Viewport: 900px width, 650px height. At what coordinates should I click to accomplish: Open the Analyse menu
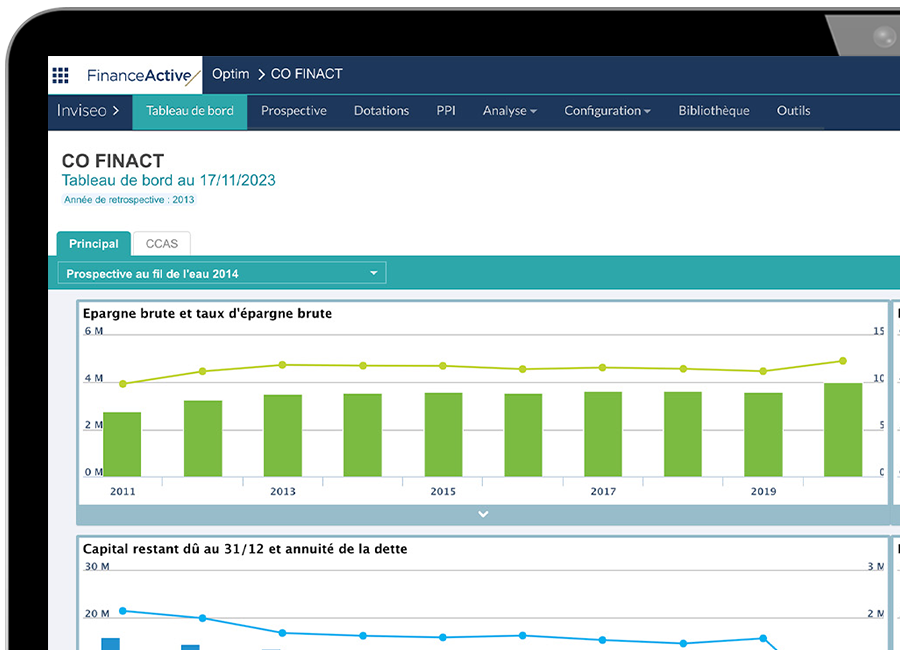505,111
